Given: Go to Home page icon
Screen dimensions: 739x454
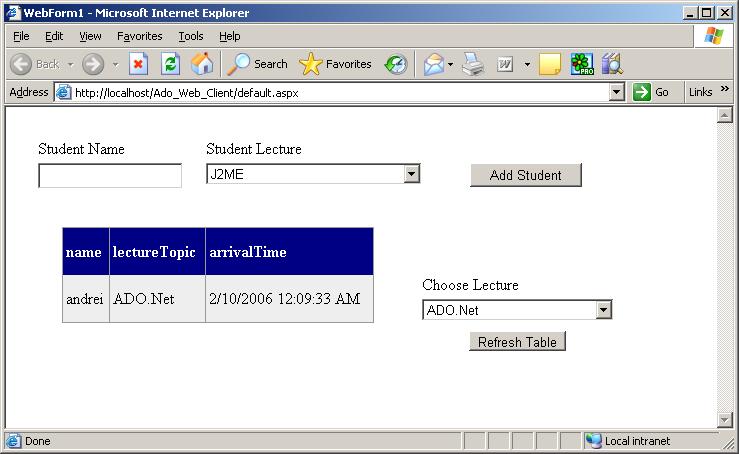Looking at the screenshot, I should [x=202, y=64].
